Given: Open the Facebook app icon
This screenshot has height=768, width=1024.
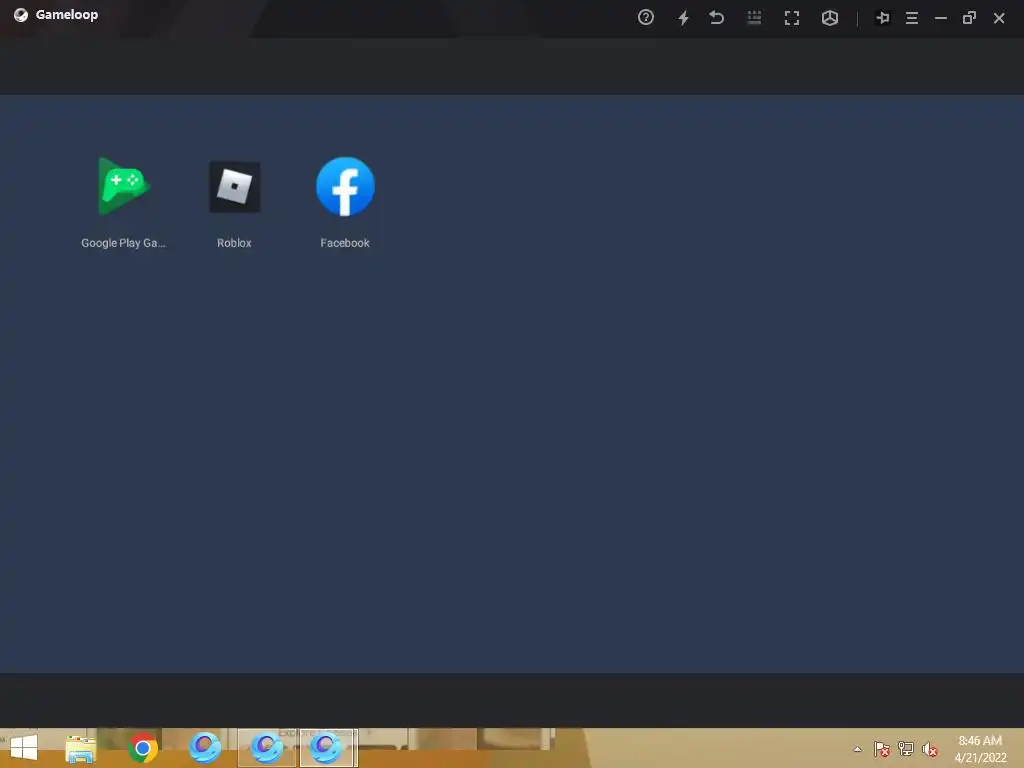Looking at the screenshot, I should [345, 186].
